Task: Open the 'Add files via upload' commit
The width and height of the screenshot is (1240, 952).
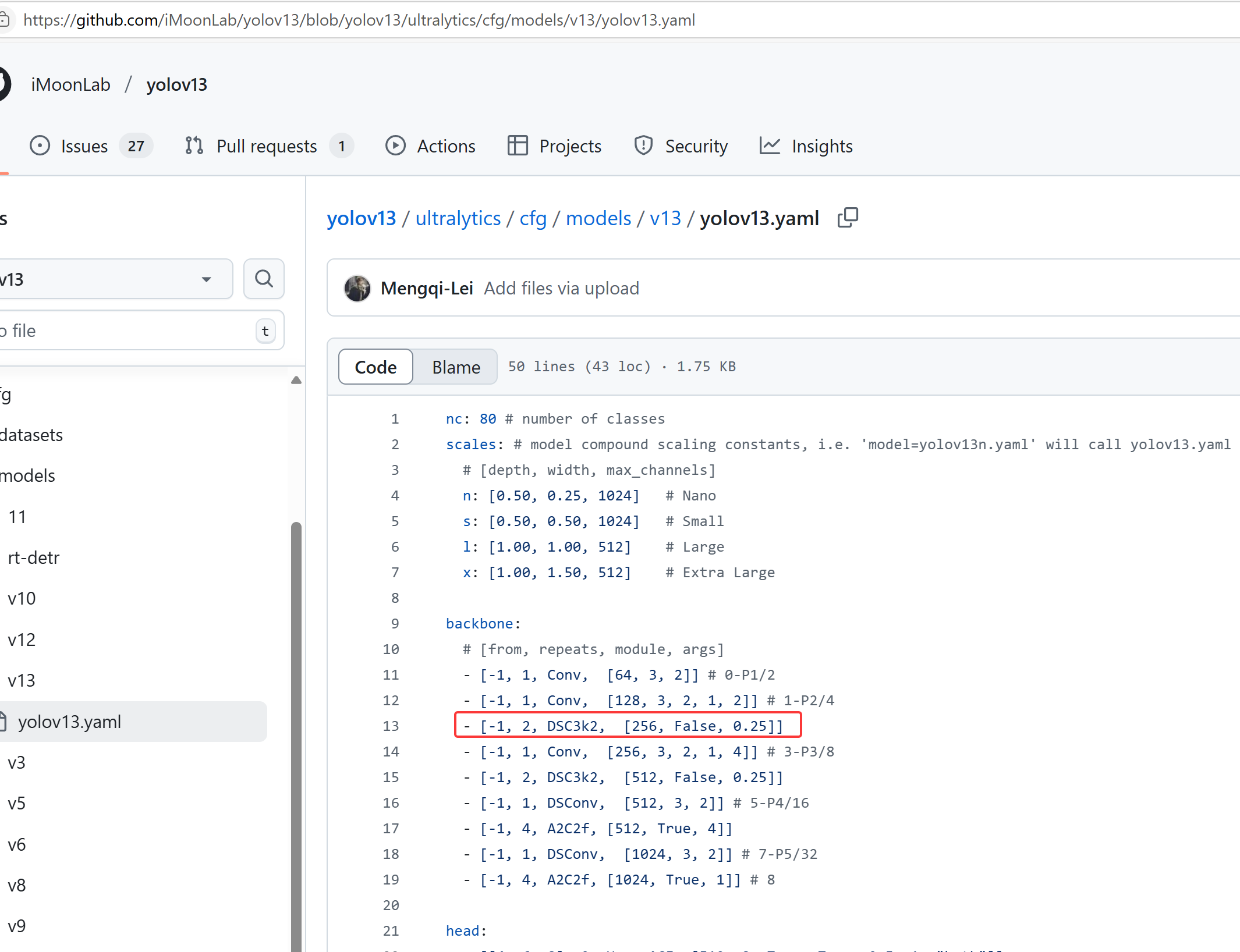Action: click(x=561, y=288)
